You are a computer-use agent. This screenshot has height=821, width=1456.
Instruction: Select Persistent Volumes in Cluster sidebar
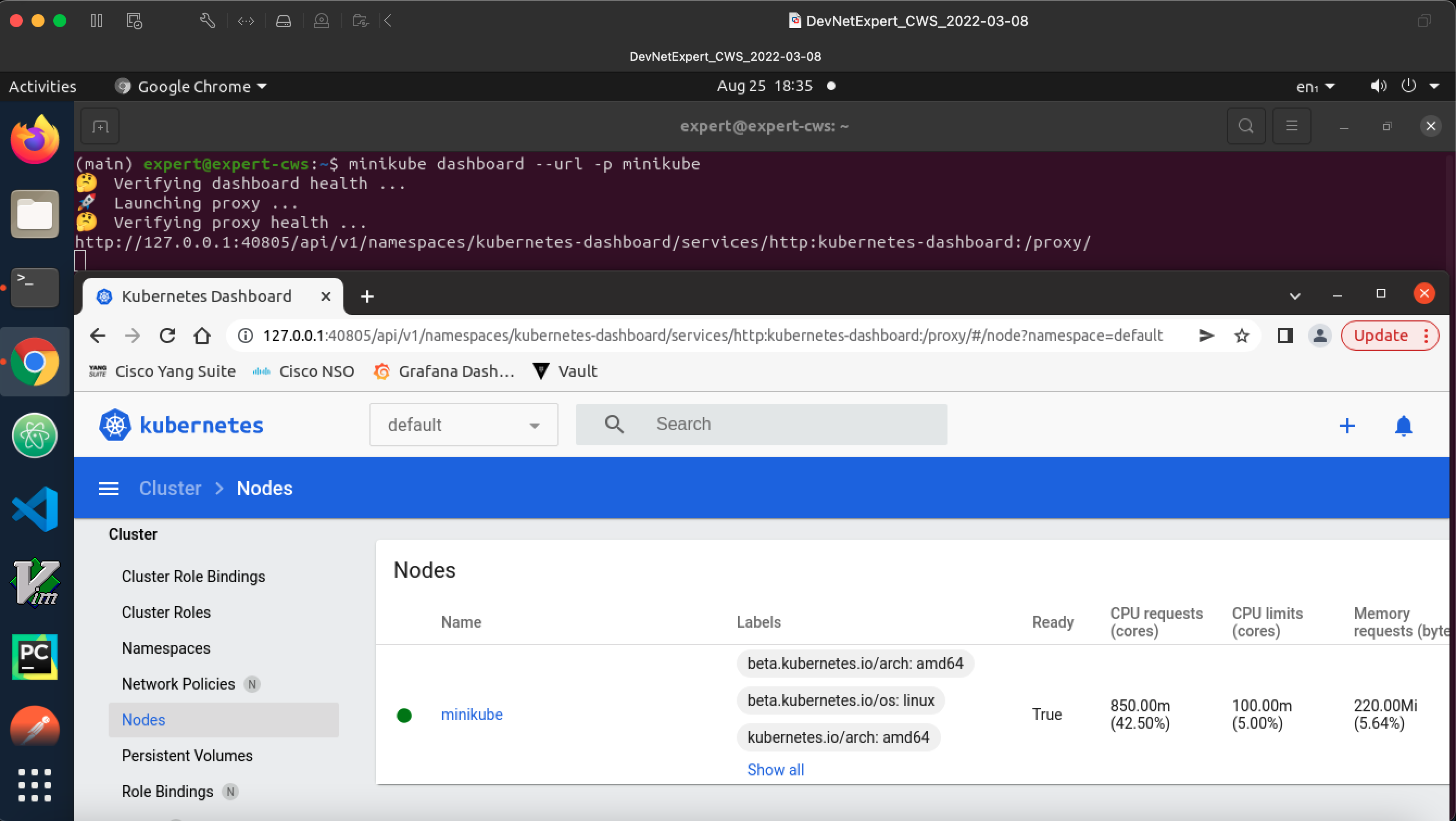tap(187, 755)
